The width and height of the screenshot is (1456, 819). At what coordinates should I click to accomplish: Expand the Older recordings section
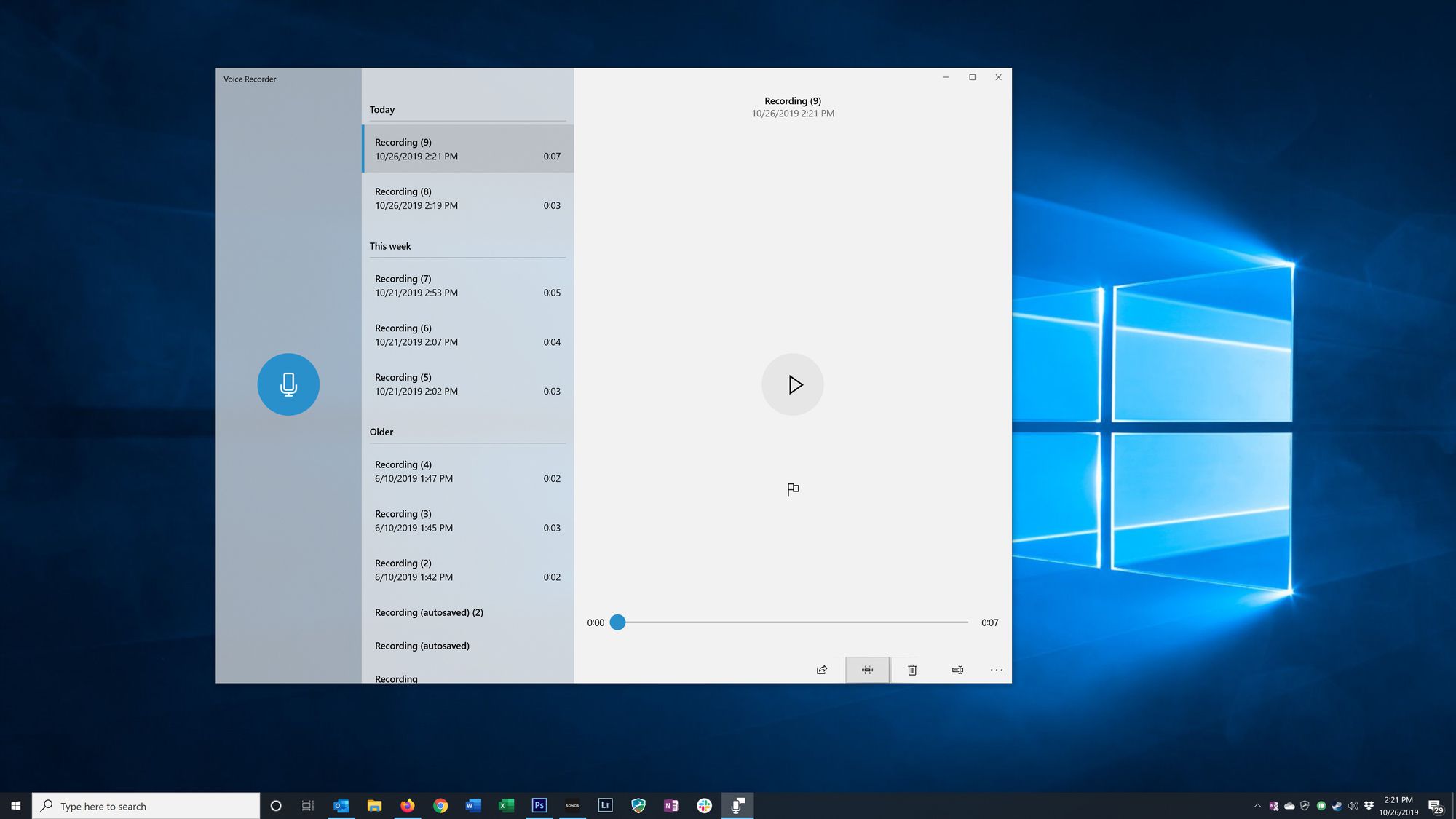(x=381, y=431)
